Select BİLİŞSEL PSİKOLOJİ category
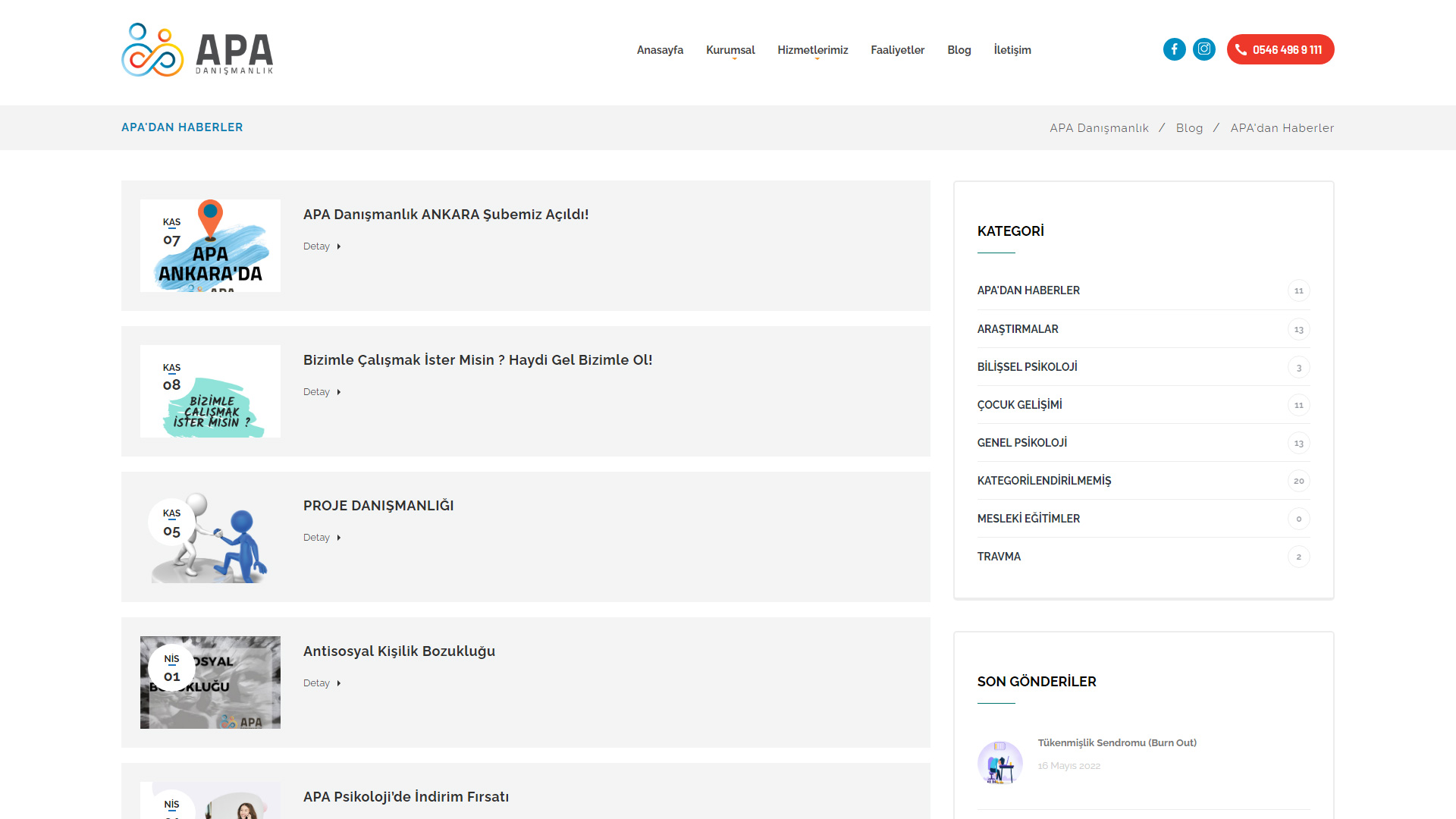This screenshot has height=819, width=1456. click(1027, 367)
